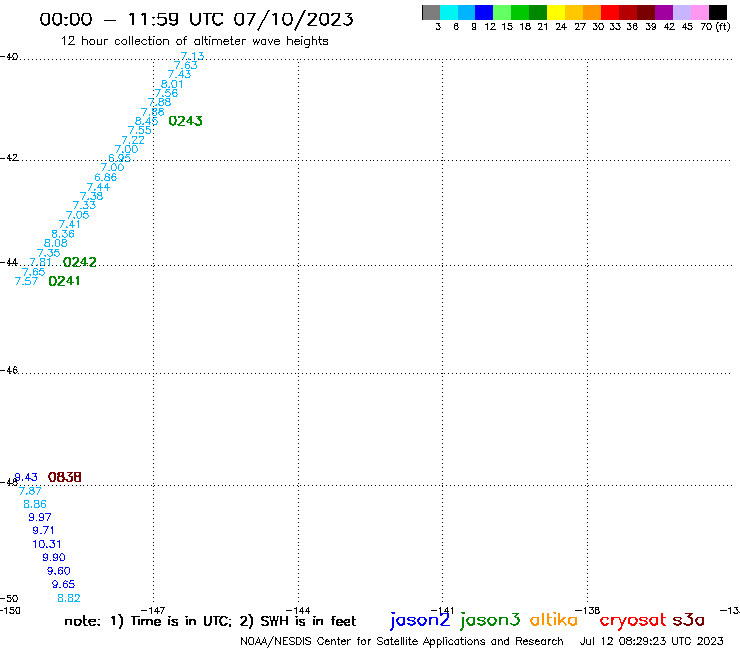
Task: Click the 9.65 wave height value
Action: pos(63,584)
